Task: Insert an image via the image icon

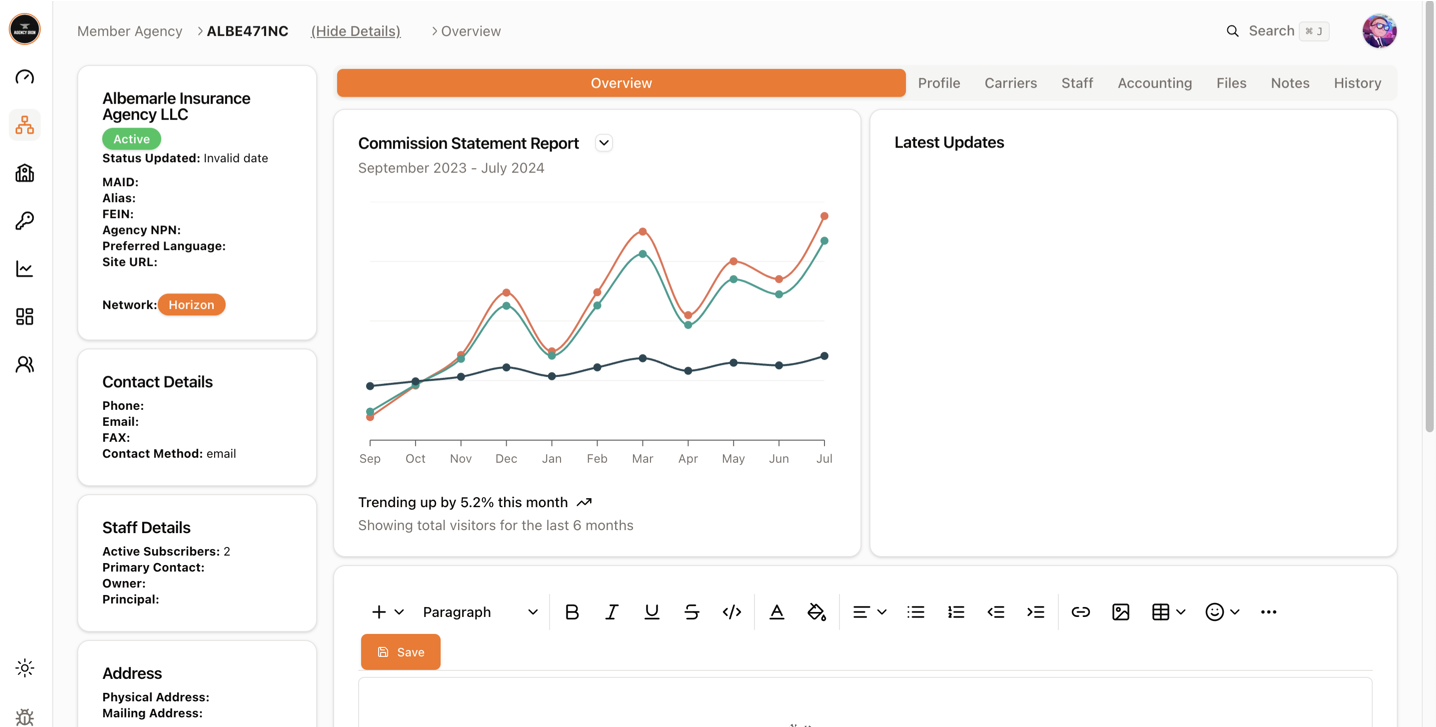Action: click(1120, 612)
